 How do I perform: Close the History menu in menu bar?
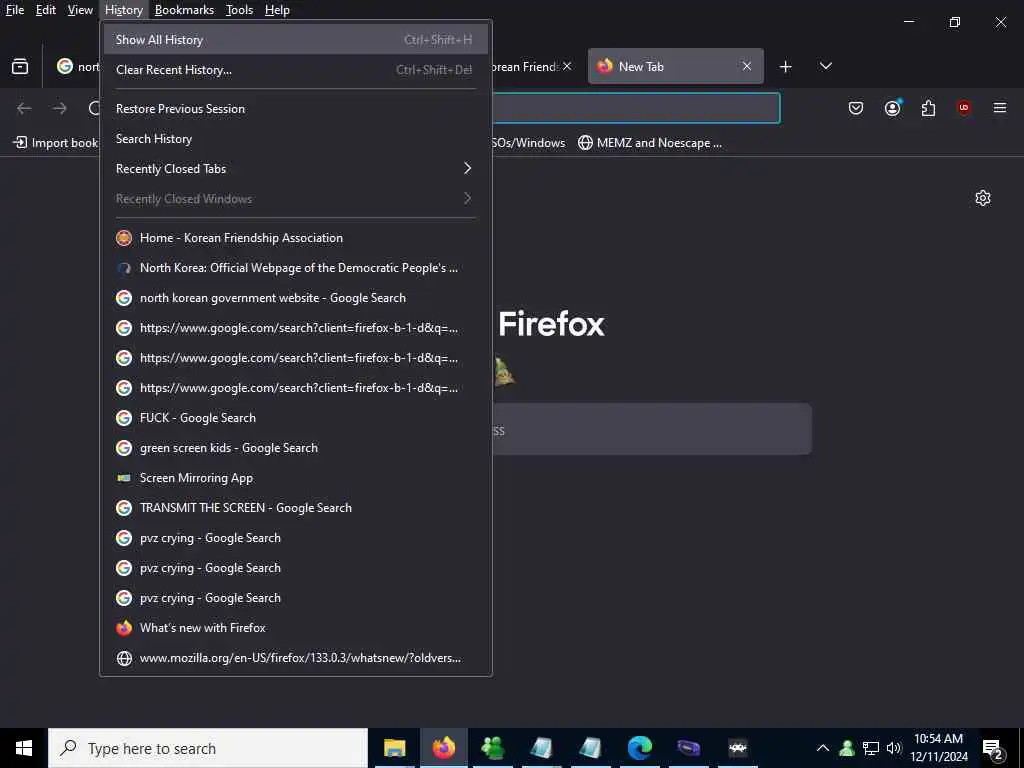pos(123,10)
